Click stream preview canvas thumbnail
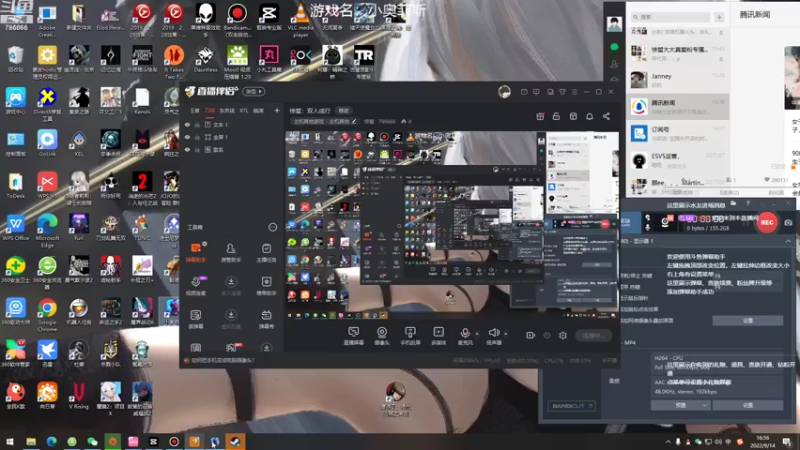Viewport: 800px width, 450px height. (452, 226)
